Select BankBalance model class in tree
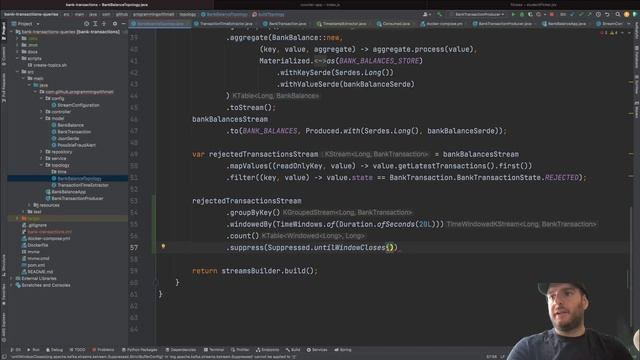 [70, 125]
